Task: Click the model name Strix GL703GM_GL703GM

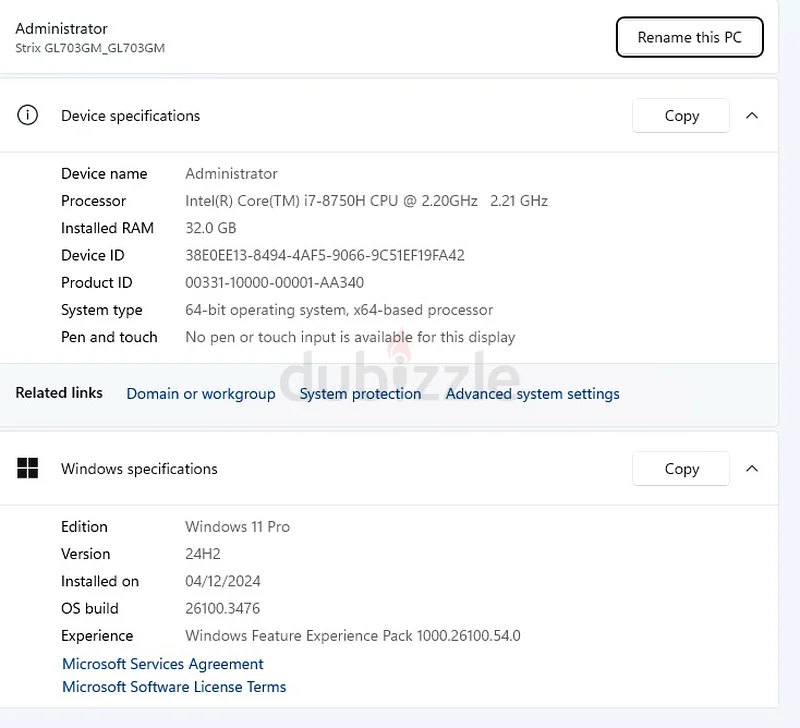Action: pyautogui.click(x=90, y=48)
